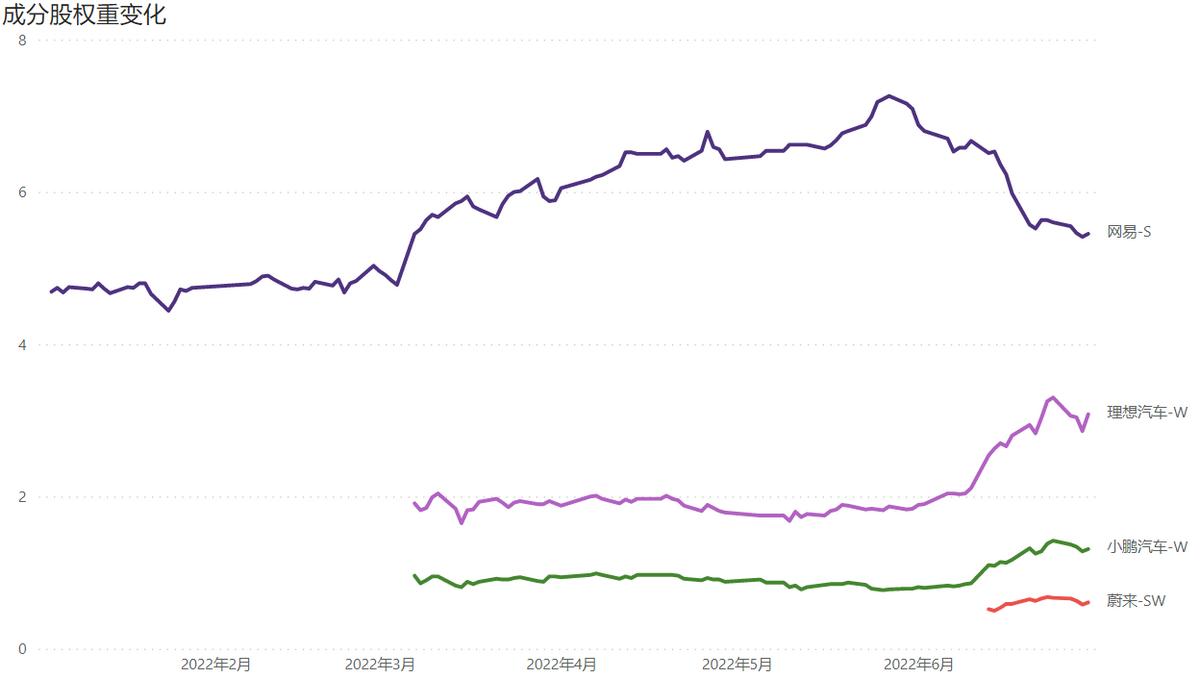Image resolution: width=1200 pixels, height=681 pixels.
Task: Click the y-axis value 4
Action: 23,345
